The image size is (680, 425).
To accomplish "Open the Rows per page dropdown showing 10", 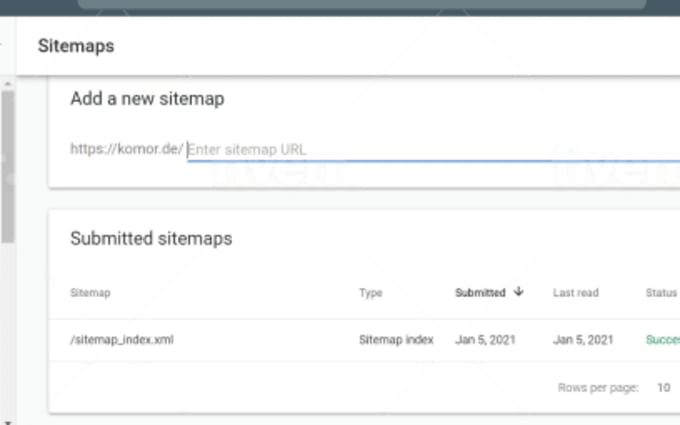I will tap(664, 387).
